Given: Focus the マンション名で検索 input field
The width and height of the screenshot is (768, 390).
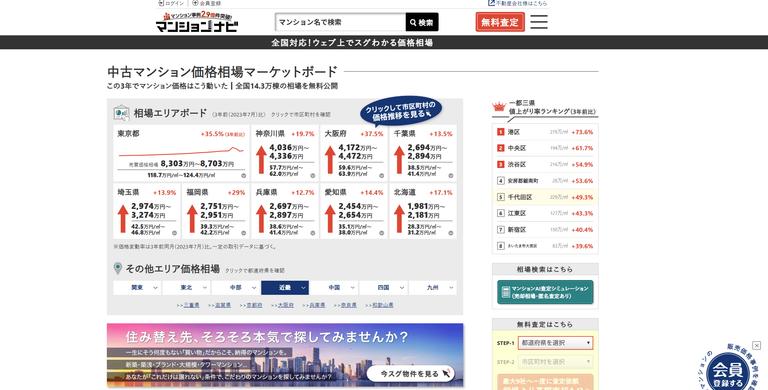Looking at the screenshot, I should pyautogui.click(x=340, y=23).
